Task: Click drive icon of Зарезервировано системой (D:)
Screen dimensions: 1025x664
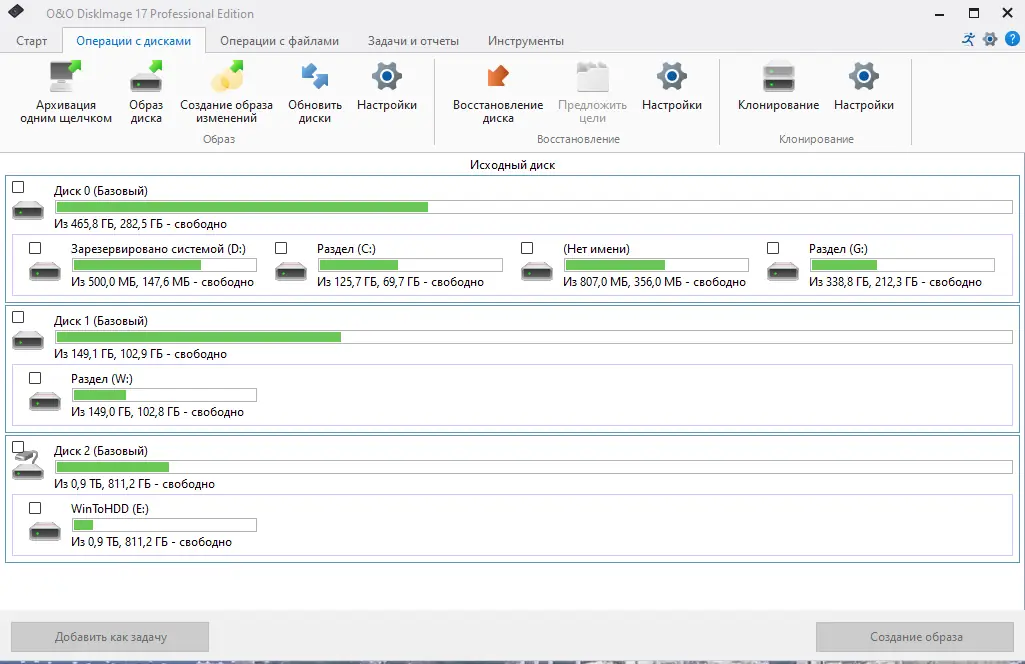Action: (45, 271)
